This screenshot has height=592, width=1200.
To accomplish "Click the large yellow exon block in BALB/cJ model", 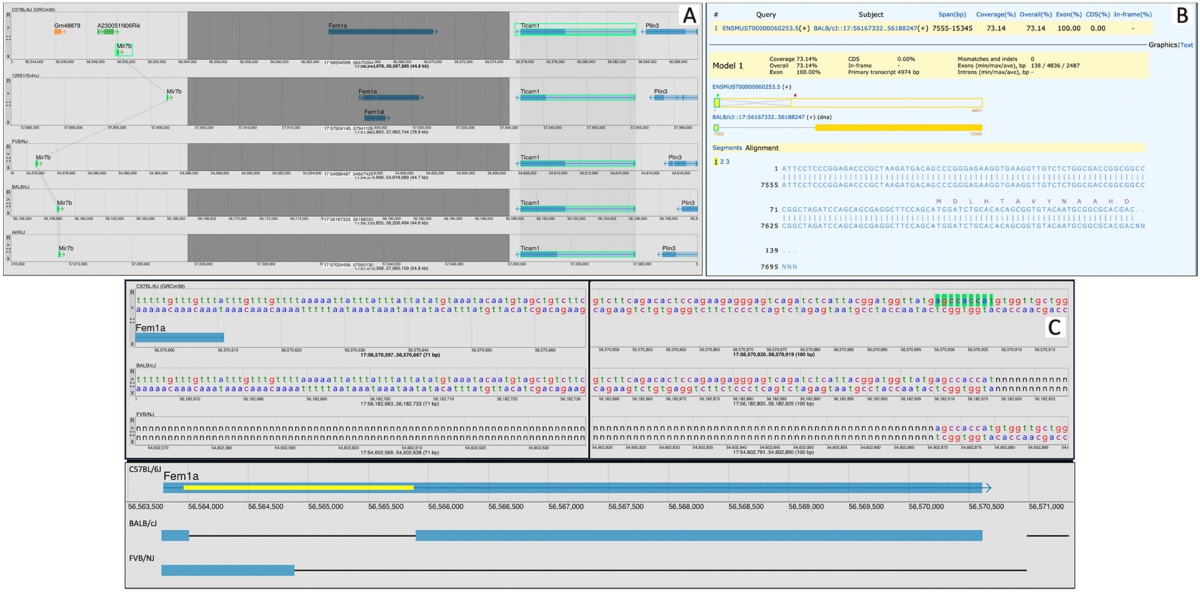I will tap(898, 127).
